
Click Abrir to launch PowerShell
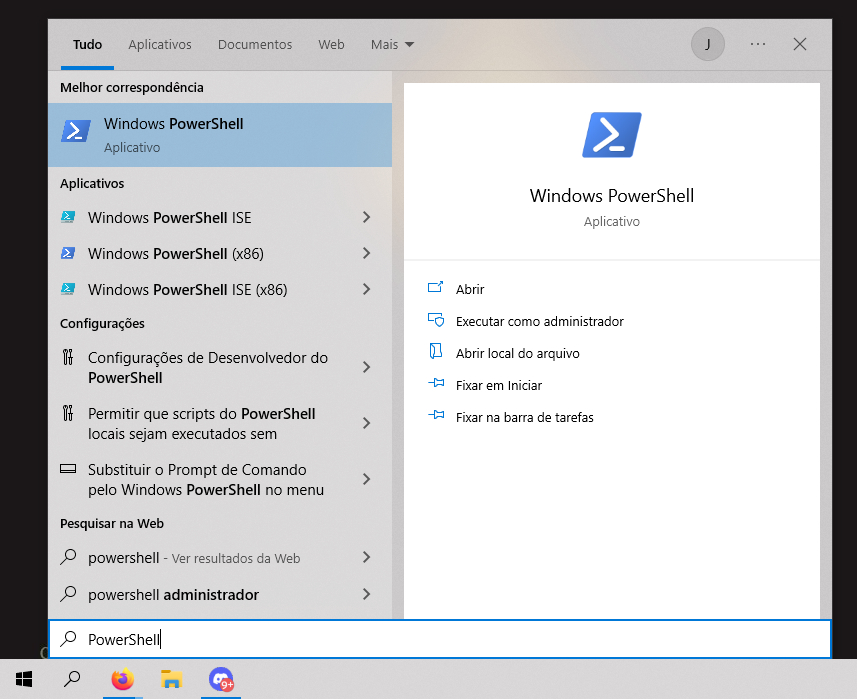click(470, 289)
